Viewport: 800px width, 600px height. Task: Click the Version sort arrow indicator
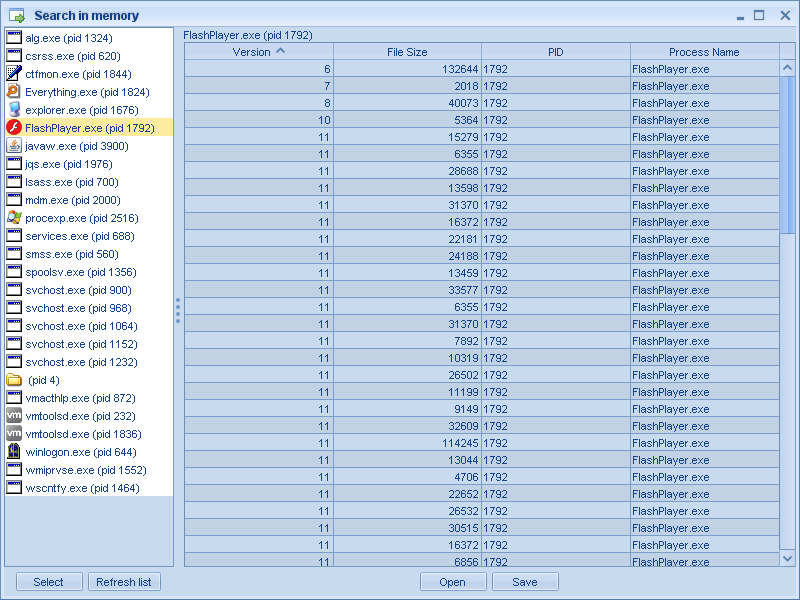coord(280,51)
